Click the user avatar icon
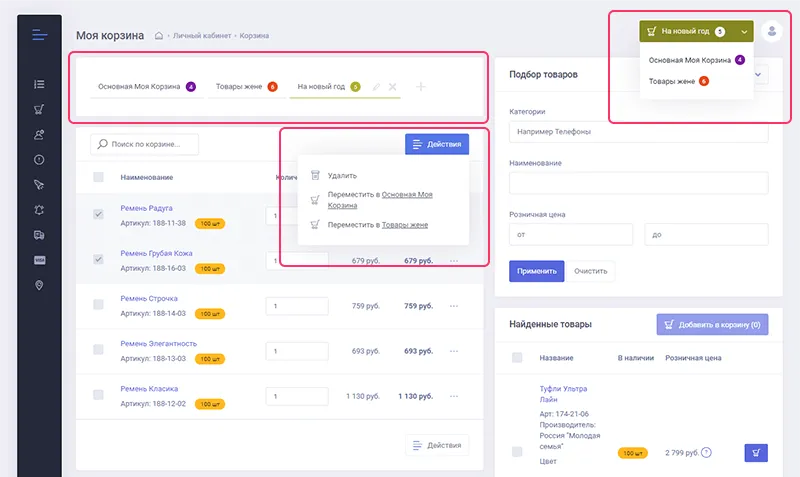The image size is (800, 477). point(772,31)
